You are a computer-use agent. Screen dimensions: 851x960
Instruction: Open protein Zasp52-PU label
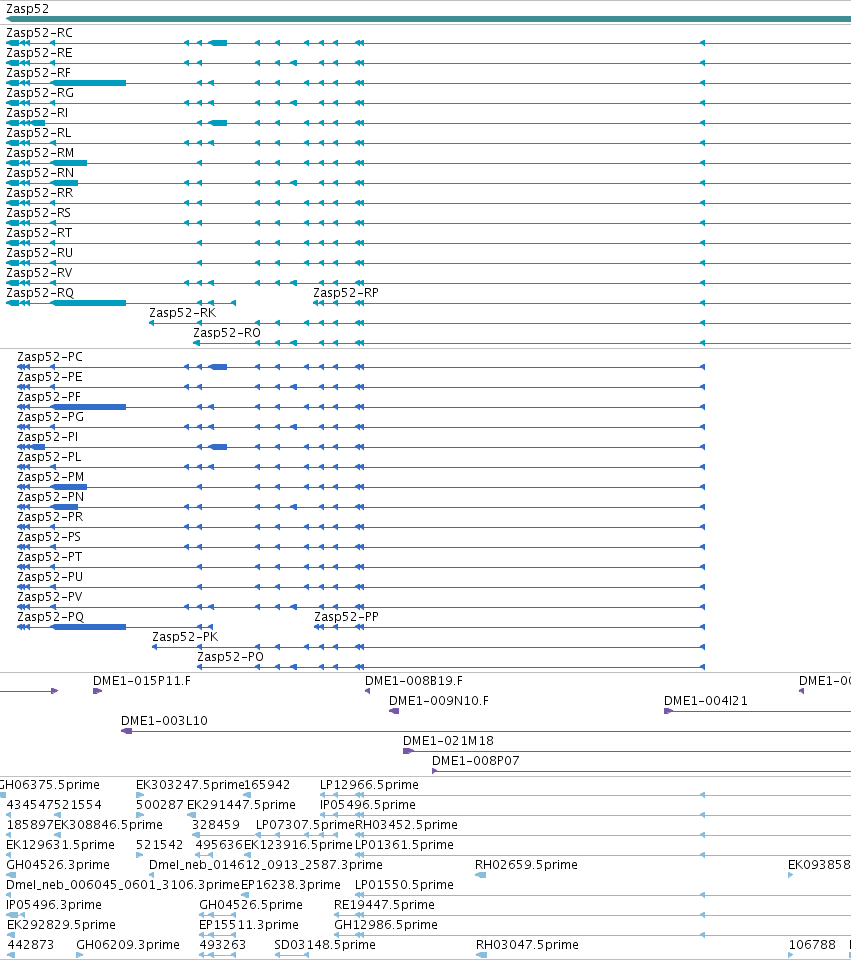(x=50, y=577)
